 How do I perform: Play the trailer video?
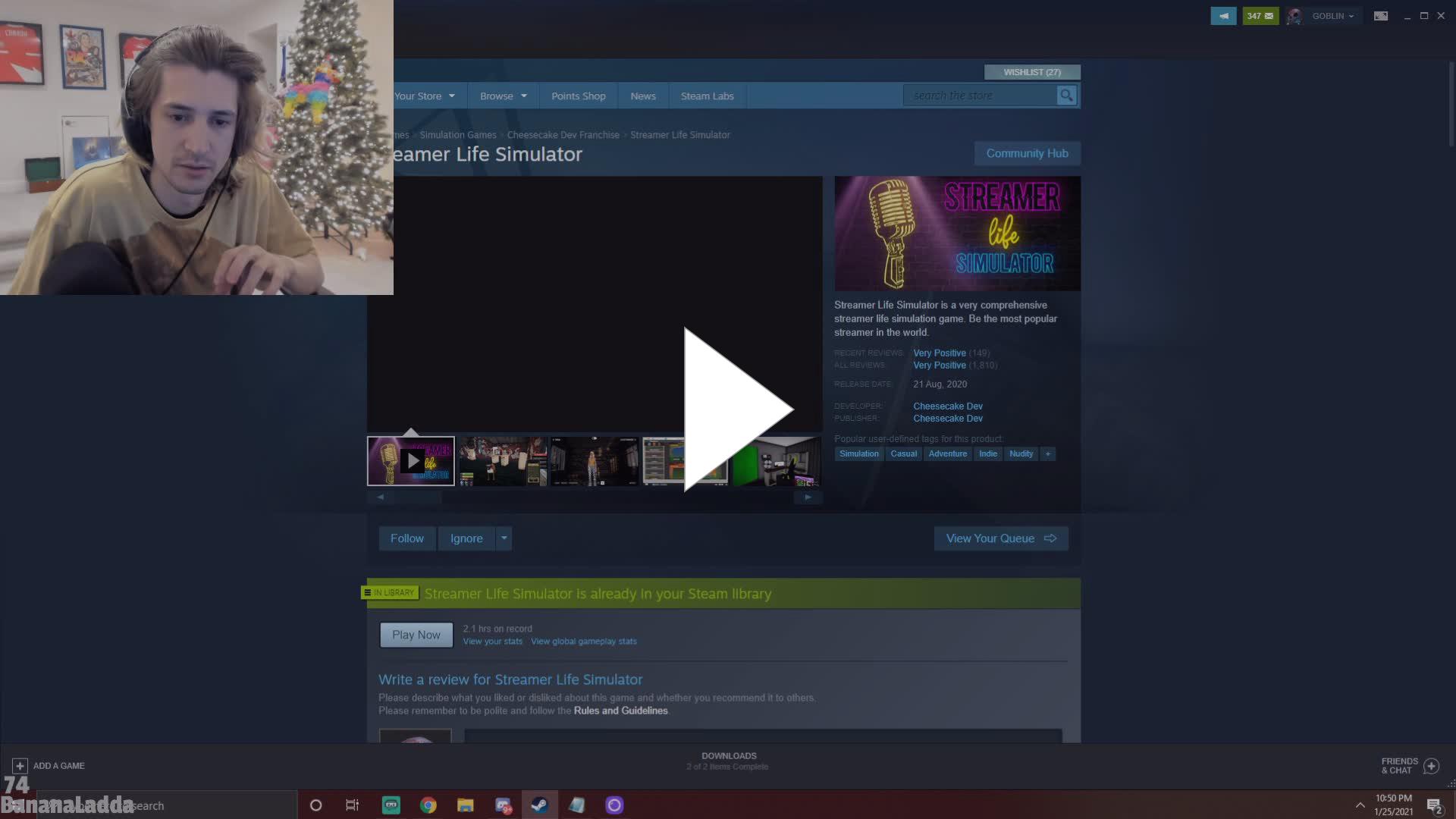[739, 409]
